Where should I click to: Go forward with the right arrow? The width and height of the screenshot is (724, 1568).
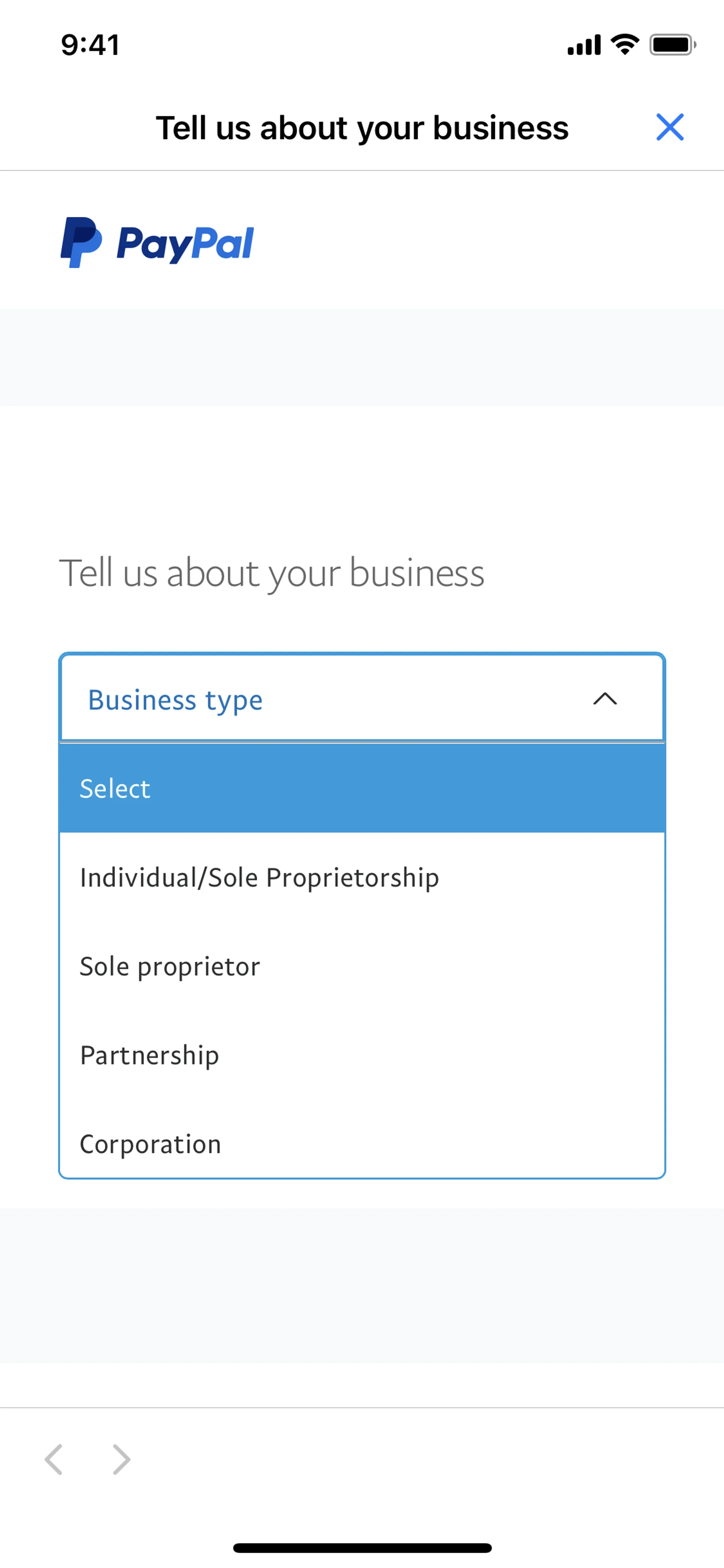[x=122, y=1459]
